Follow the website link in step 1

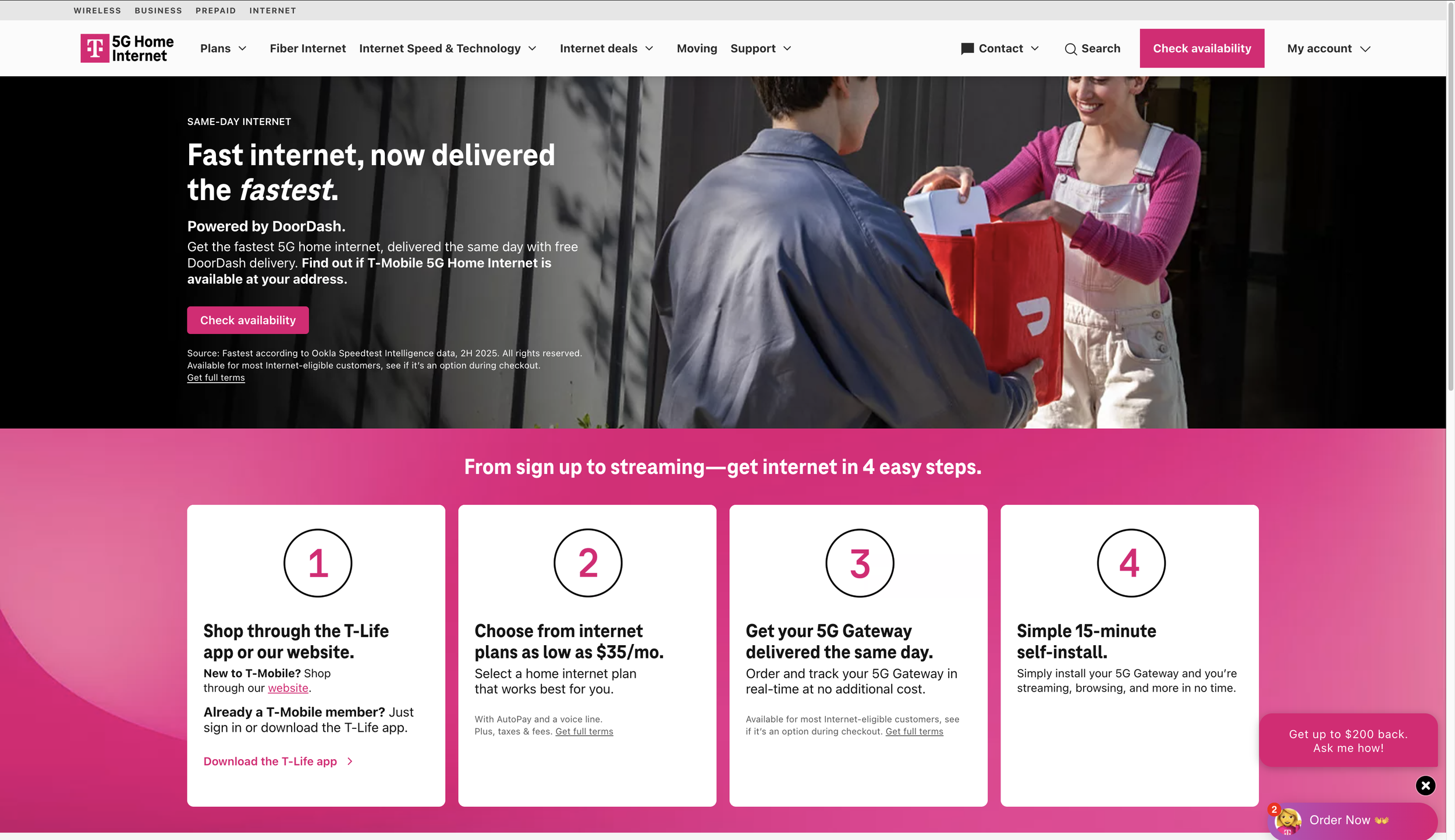click(x=288, y=688)
